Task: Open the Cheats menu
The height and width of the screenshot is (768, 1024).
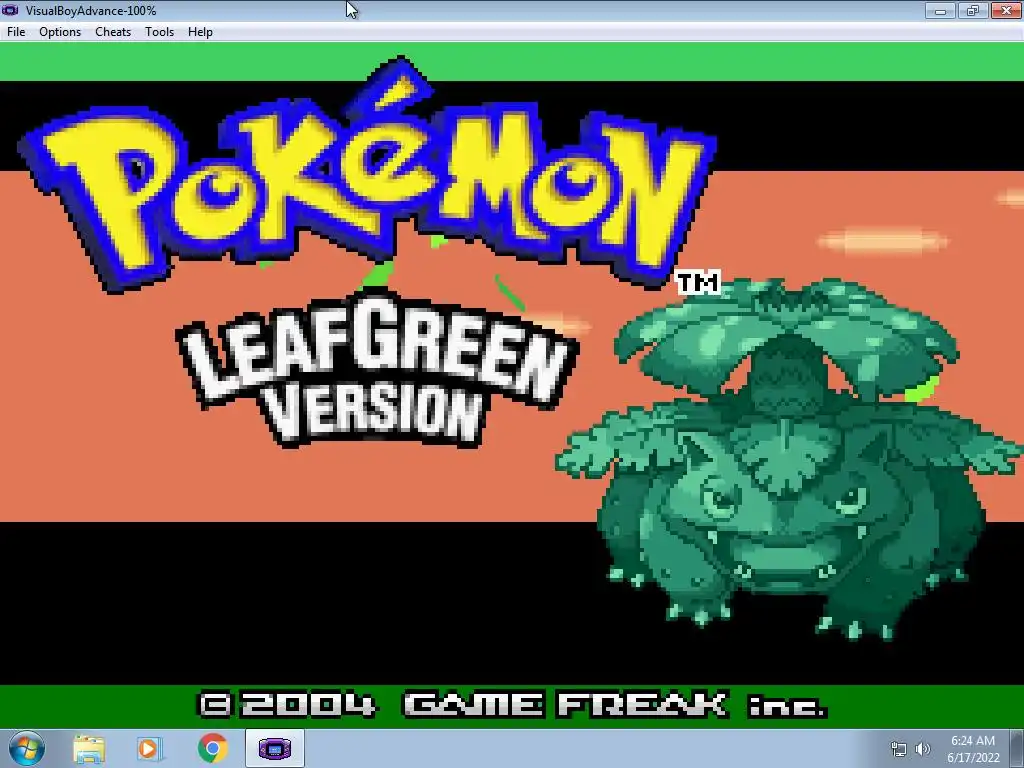Action: pos(113,32)
